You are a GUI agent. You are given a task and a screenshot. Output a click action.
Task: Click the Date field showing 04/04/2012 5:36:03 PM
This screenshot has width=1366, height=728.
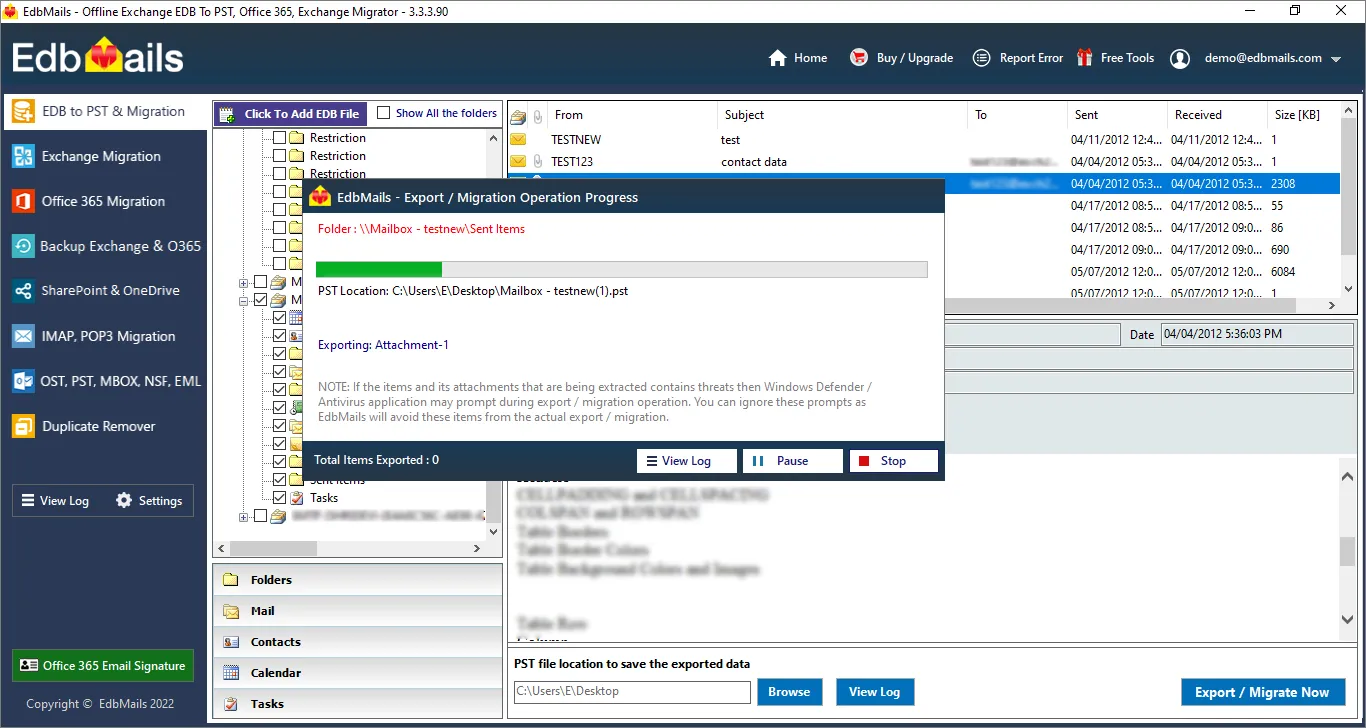click(x=1257, y=335)
